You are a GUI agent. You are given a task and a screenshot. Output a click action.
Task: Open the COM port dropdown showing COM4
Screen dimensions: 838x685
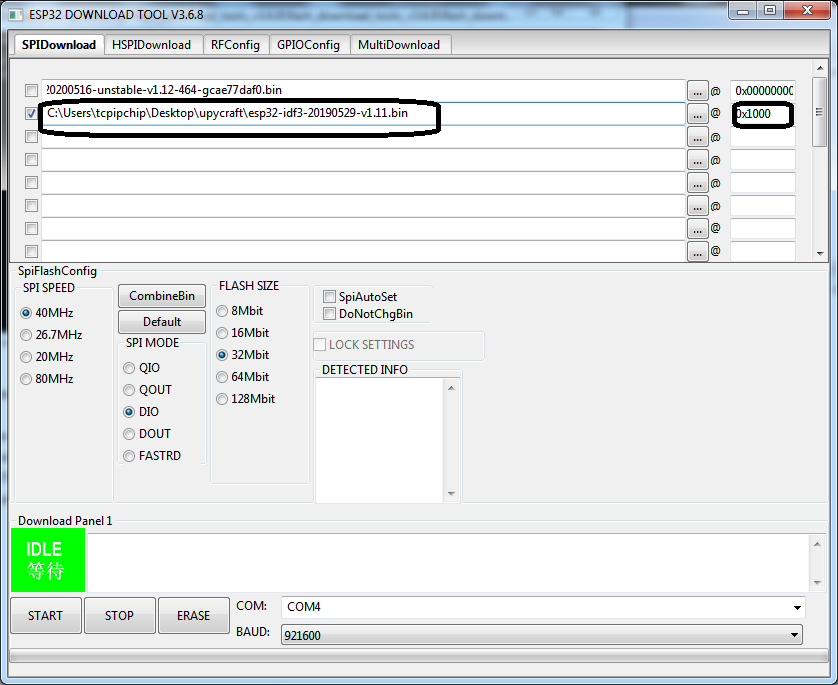point(543,607)
